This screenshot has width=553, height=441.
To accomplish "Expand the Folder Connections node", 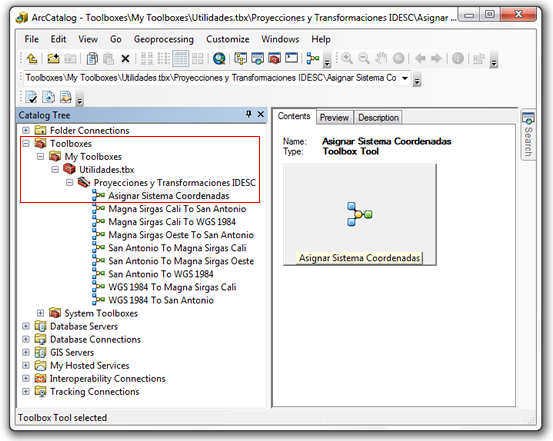I will 26,130.
